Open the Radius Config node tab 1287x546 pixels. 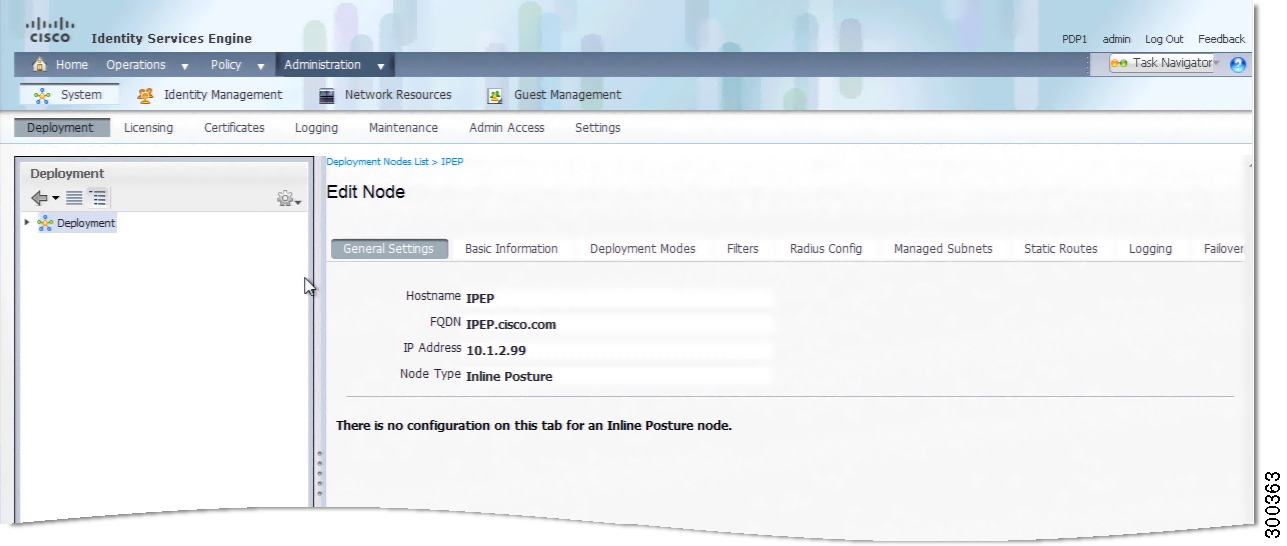point(826,249)
